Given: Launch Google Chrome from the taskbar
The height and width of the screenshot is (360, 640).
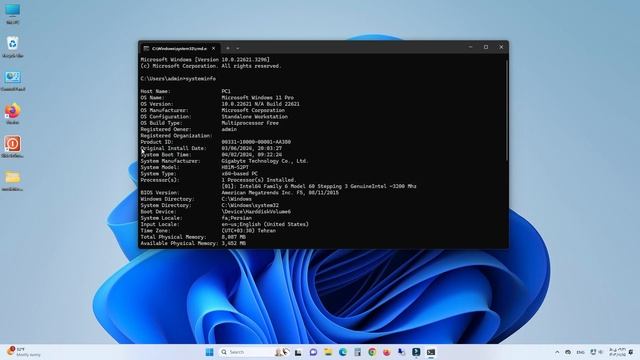Looking at the screenshot, I should (x=372, y=352).
